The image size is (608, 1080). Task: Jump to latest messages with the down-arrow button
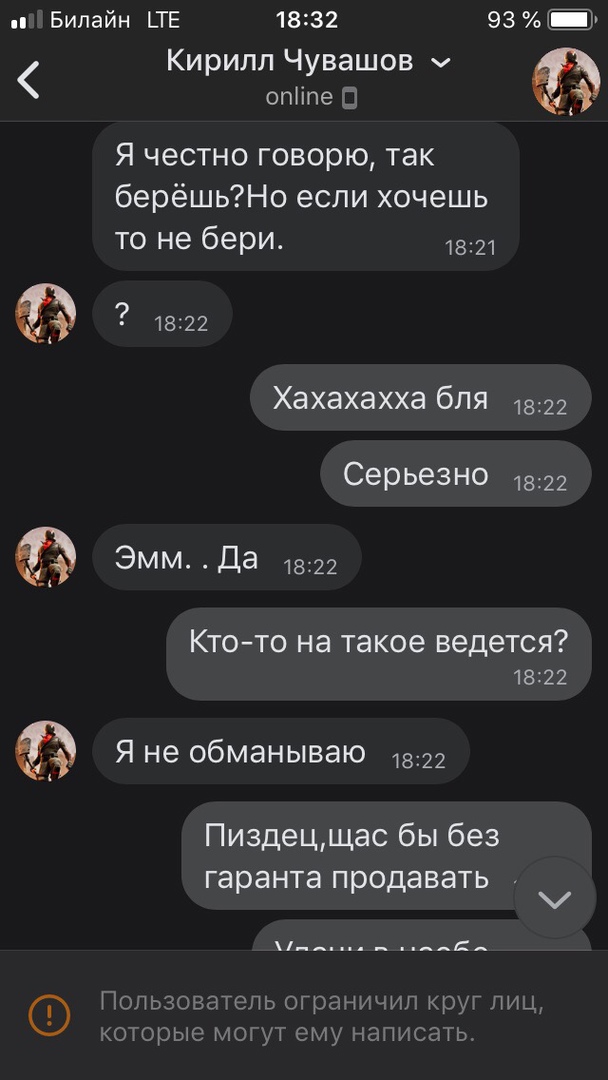(x=555, y=898)
